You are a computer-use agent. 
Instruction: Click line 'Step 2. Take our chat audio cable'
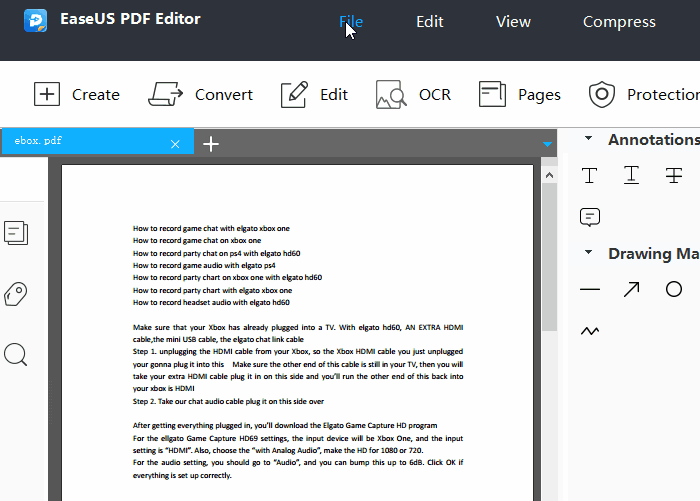[228, 401]
